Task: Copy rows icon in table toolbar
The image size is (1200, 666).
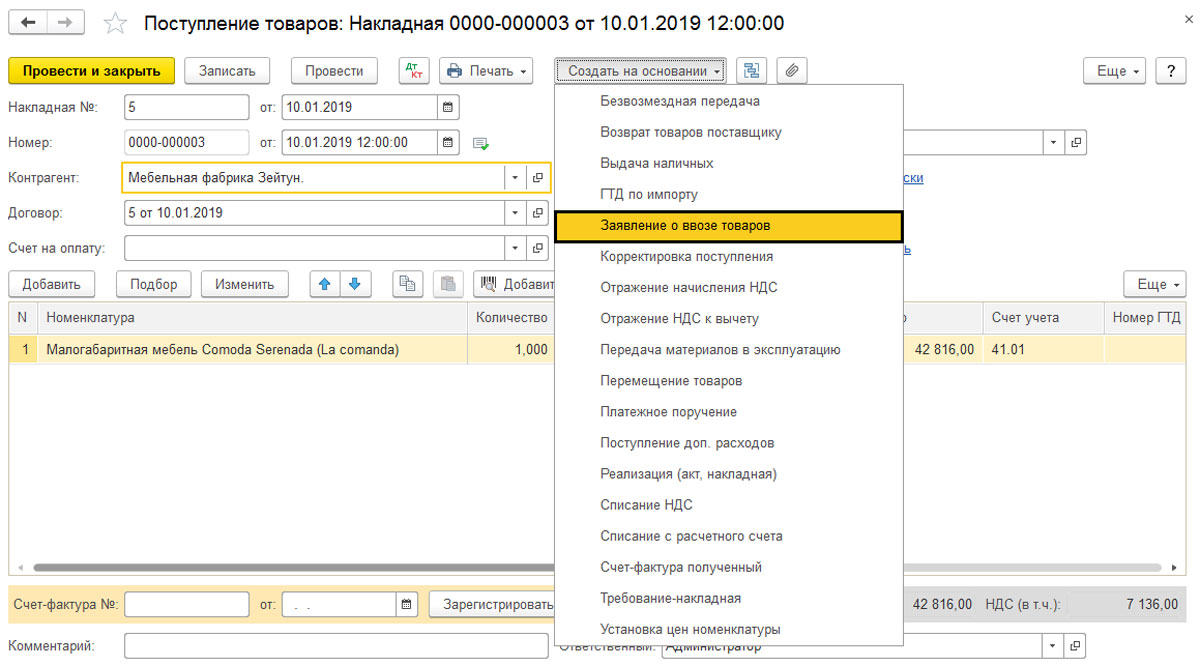Action: pyautogui.click(x=407, y=284)
